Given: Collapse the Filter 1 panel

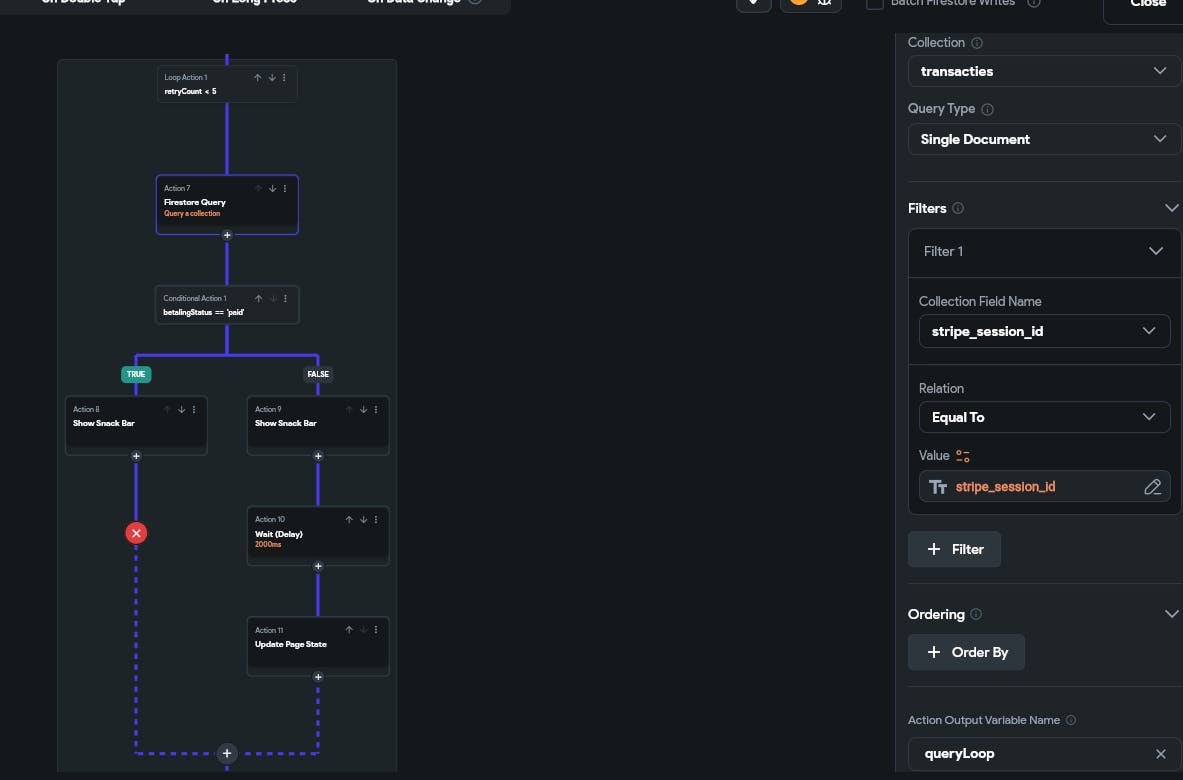Looking at the screenshot, I should [x=1156, y=251].
